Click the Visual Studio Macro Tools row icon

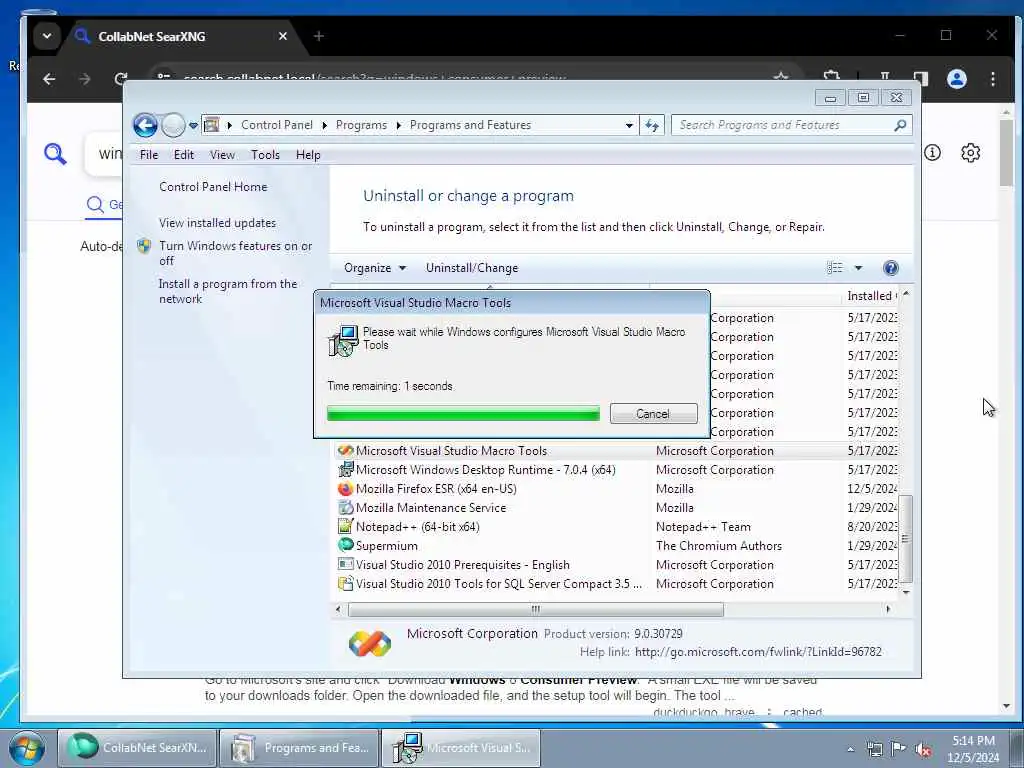tap(345, 451)
